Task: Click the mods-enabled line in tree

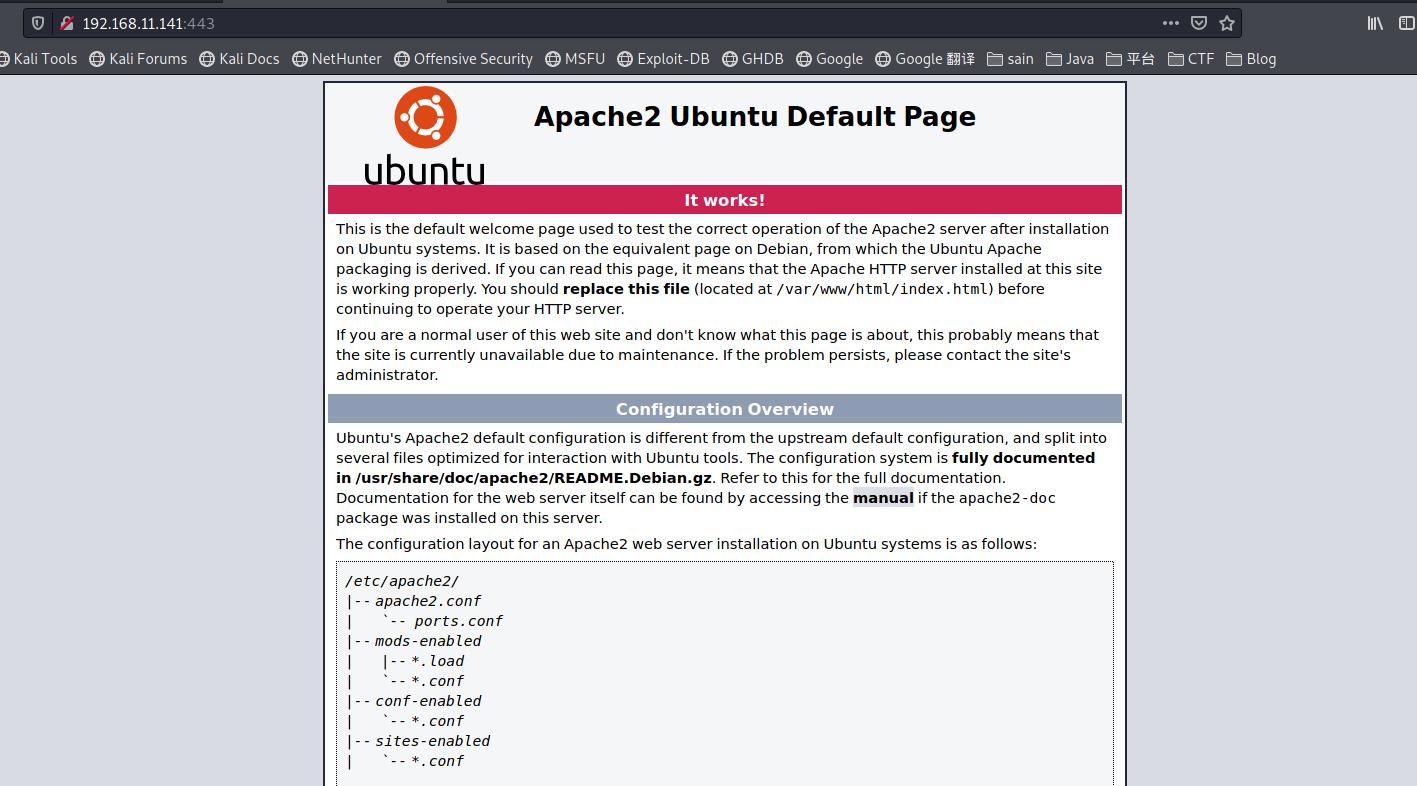Action: (x=428, y=641)
